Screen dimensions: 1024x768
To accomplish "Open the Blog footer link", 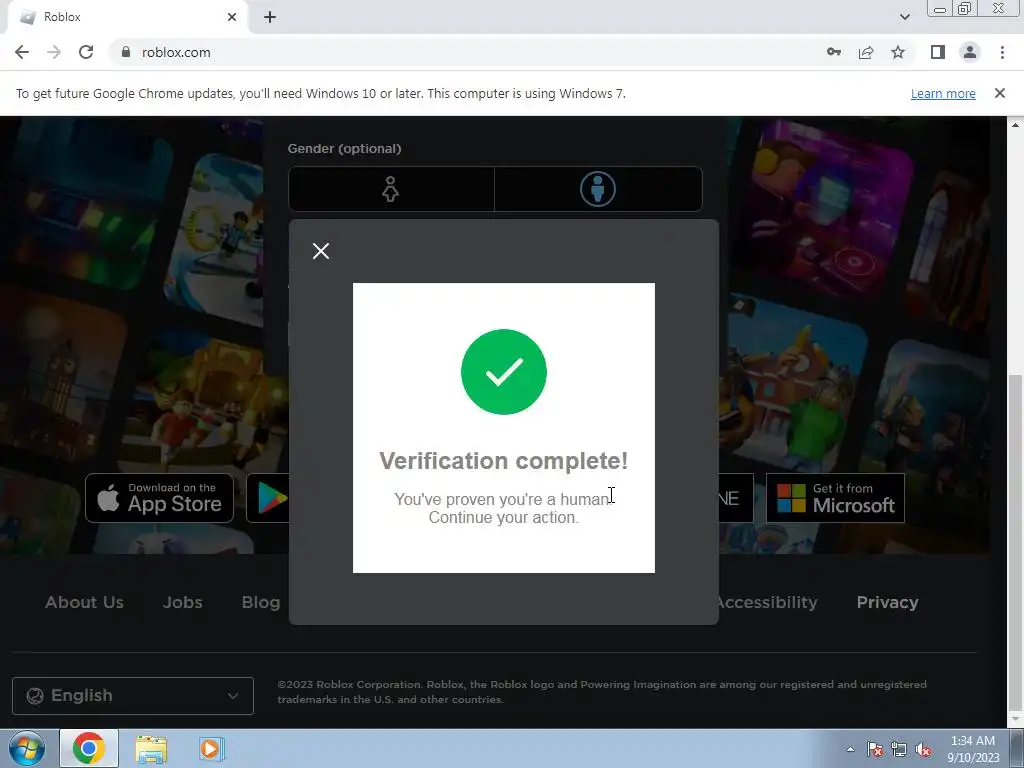I will pyautogui.click(x=261, y=602).
